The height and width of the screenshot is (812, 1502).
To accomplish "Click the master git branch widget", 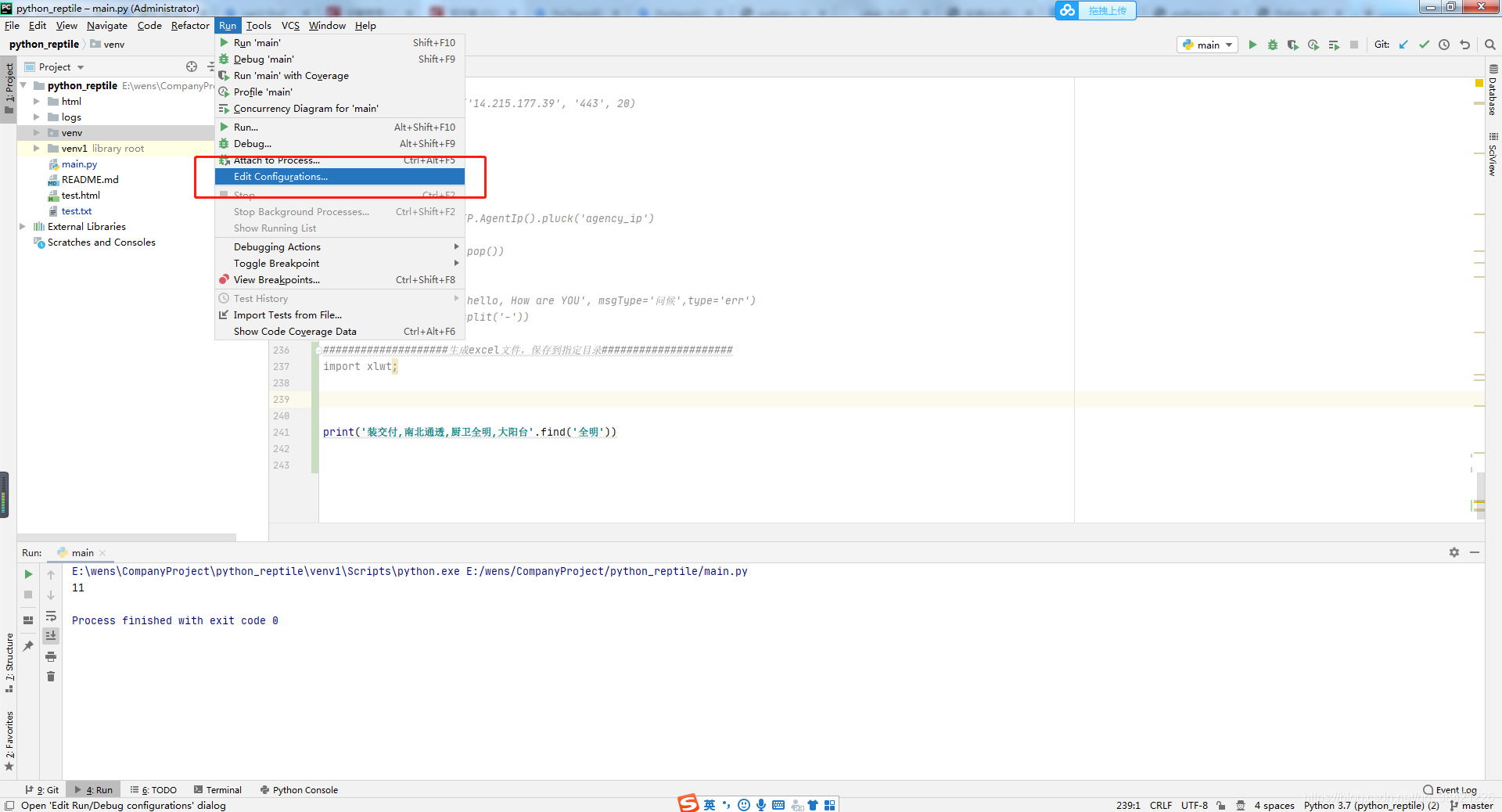I will (x=1471, y=805).
